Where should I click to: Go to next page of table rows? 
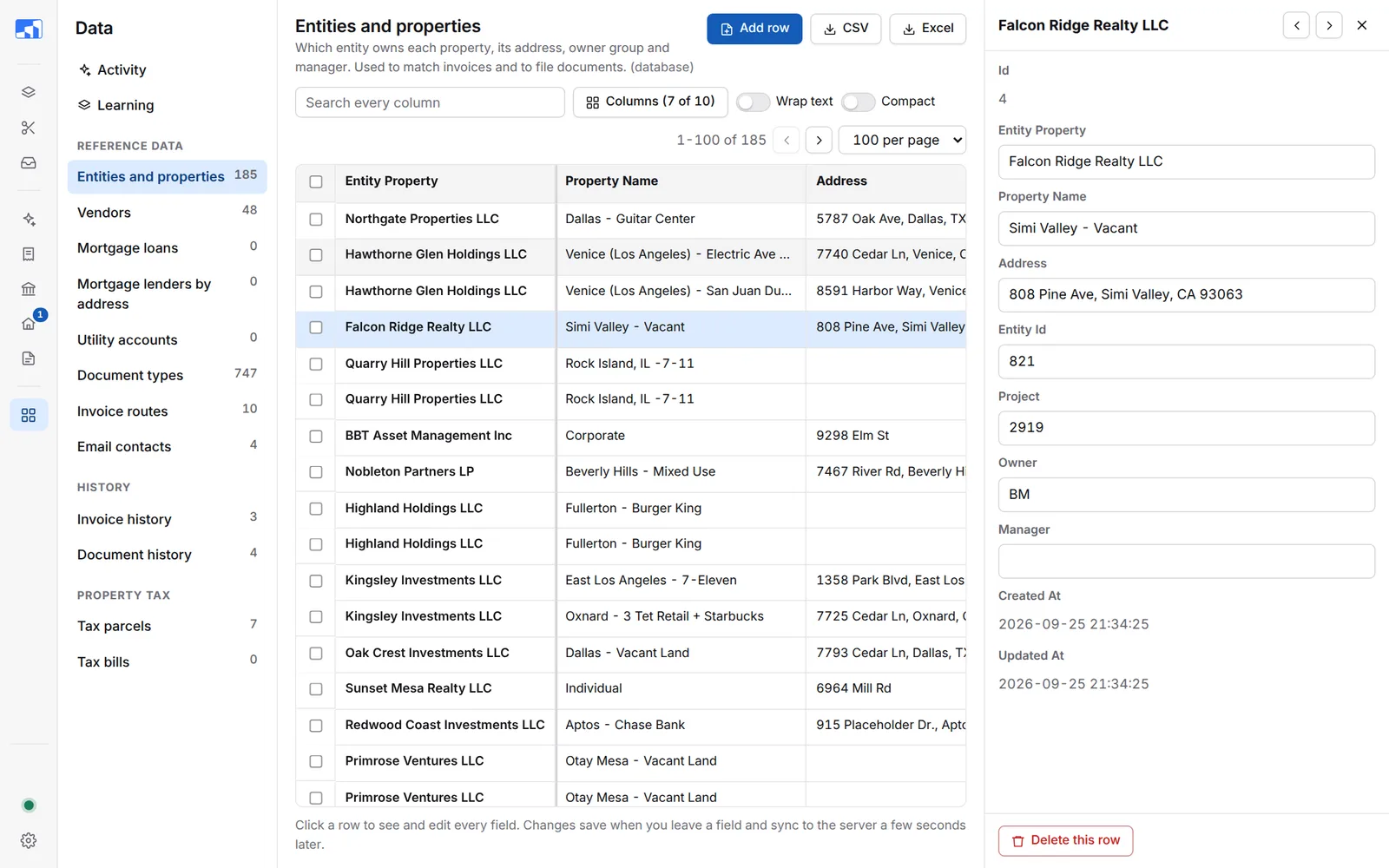point(819,140)
